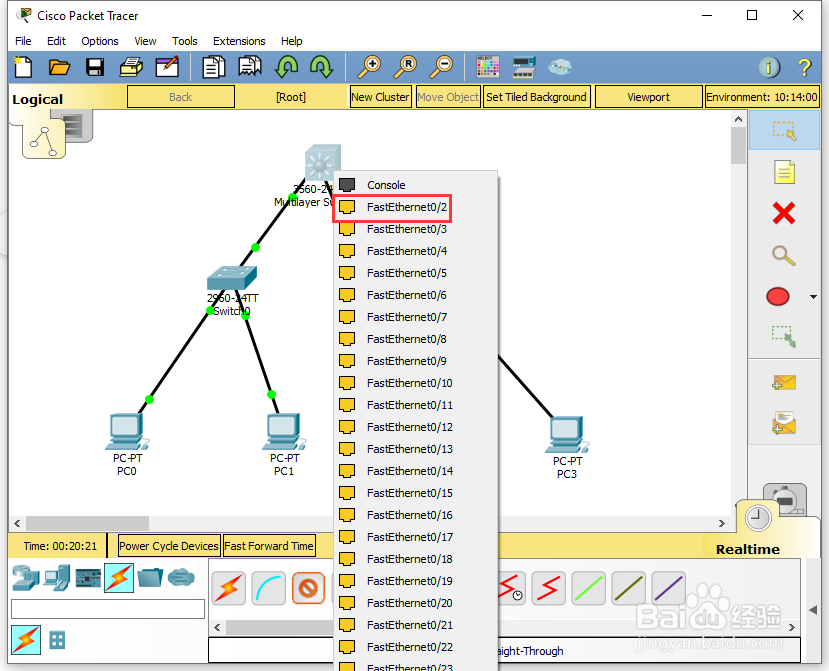Select the Routers device category

[x=25, y=577]
